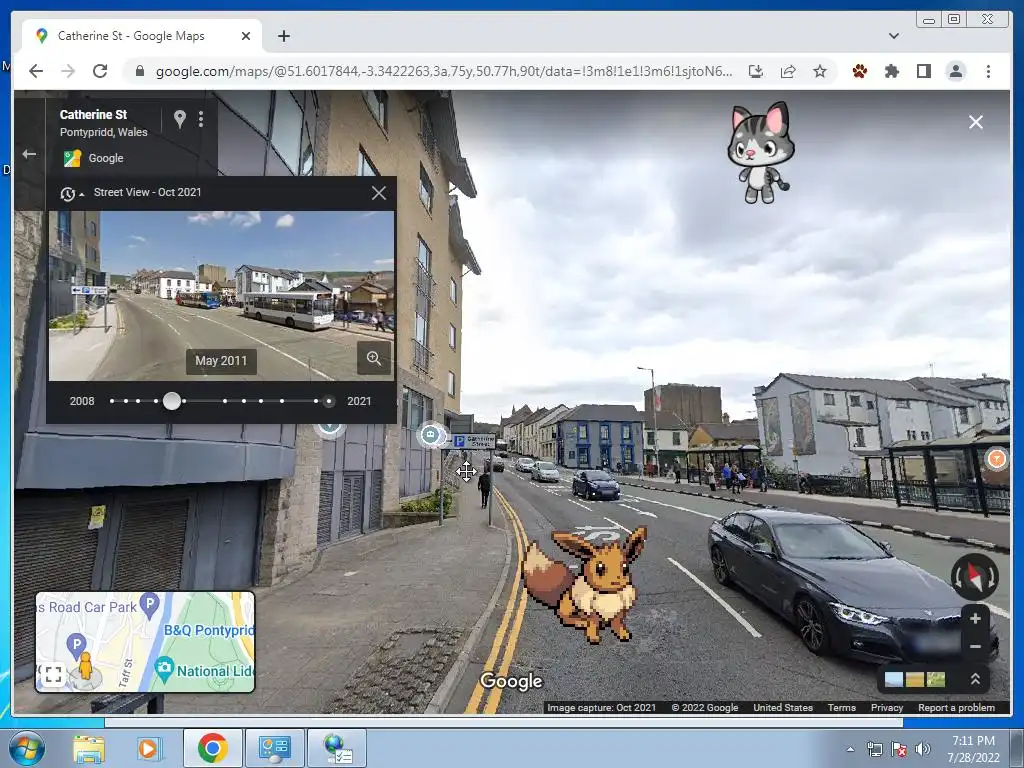Image resolution: width=1024 pixels, height=768 pixels.
Task: Click National Lido camera marker on minimap
Action: coord(164,667)
